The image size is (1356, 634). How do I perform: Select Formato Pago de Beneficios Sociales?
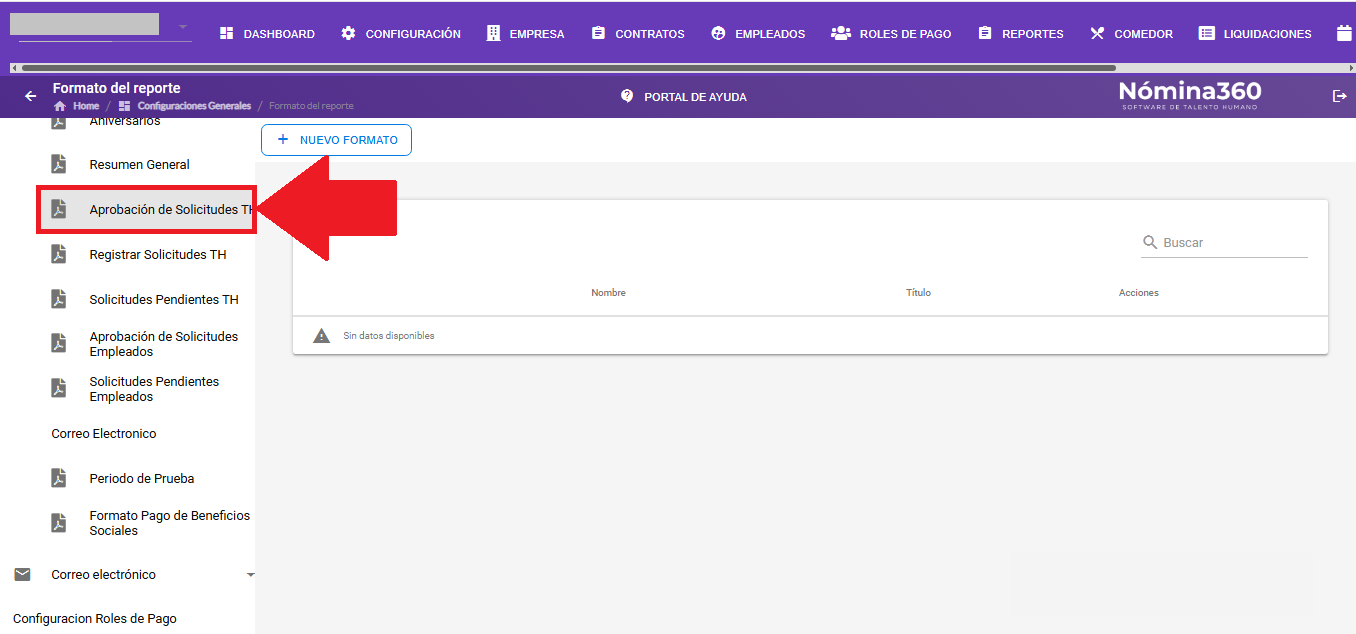click(170, 523)
